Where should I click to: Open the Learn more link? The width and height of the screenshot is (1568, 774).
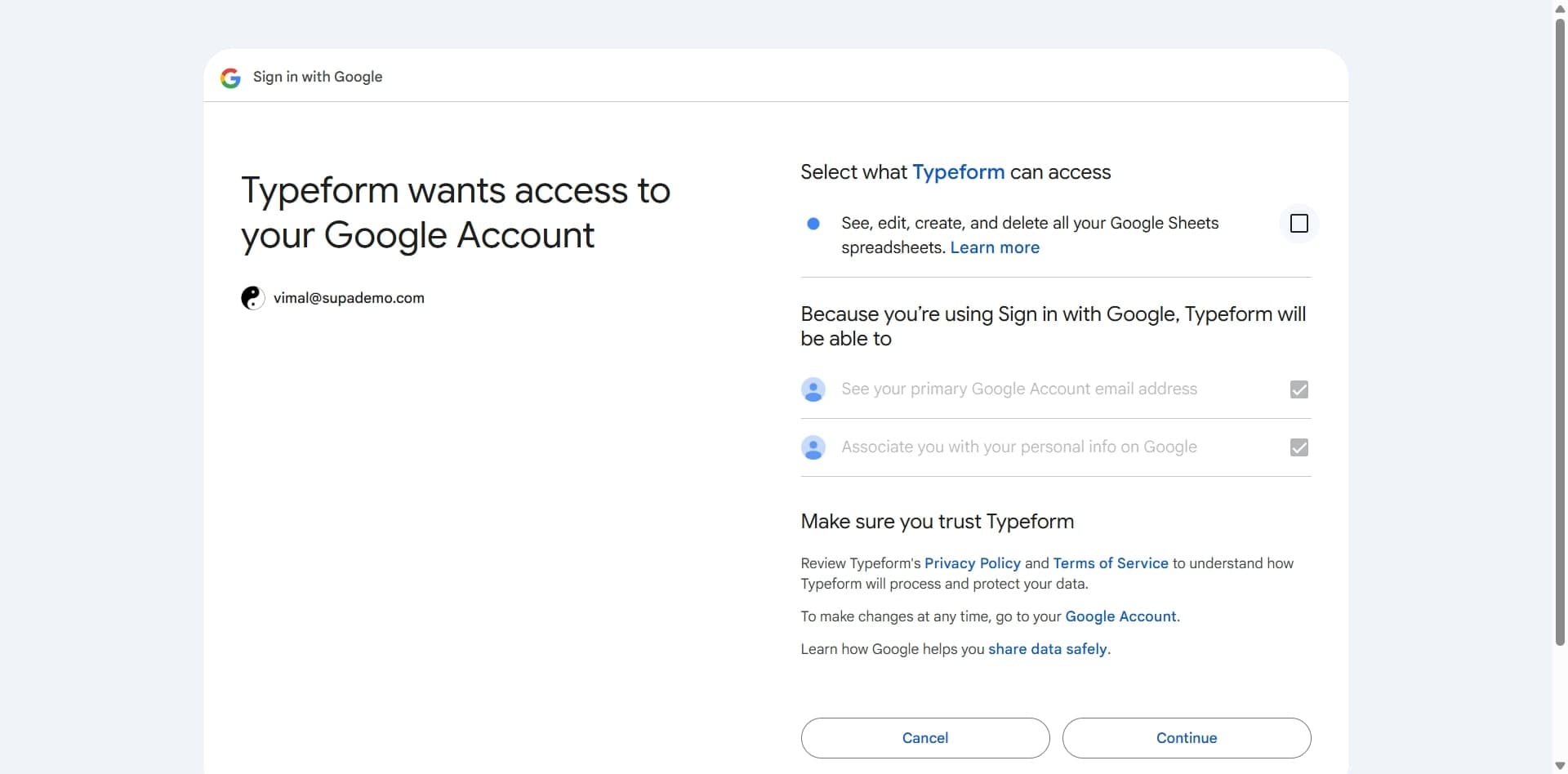pyautogui.click(x=995, y=247)
